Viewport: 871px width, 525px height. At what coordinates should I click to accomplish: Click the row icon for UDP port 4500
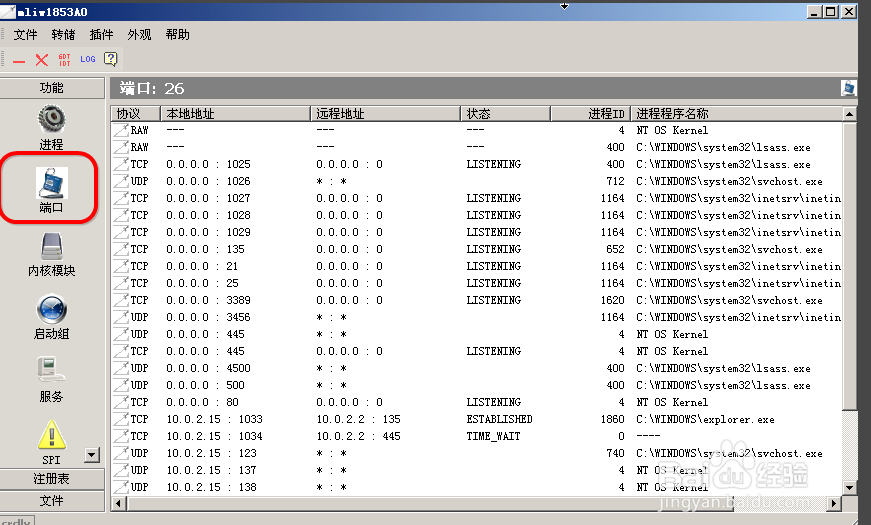[121, 368]
